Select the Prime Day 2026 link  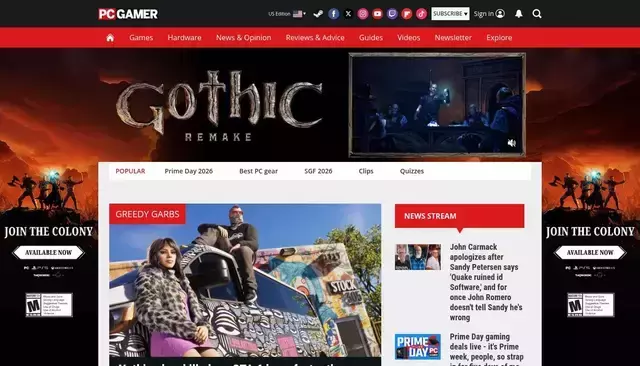[x=189, y=171]
